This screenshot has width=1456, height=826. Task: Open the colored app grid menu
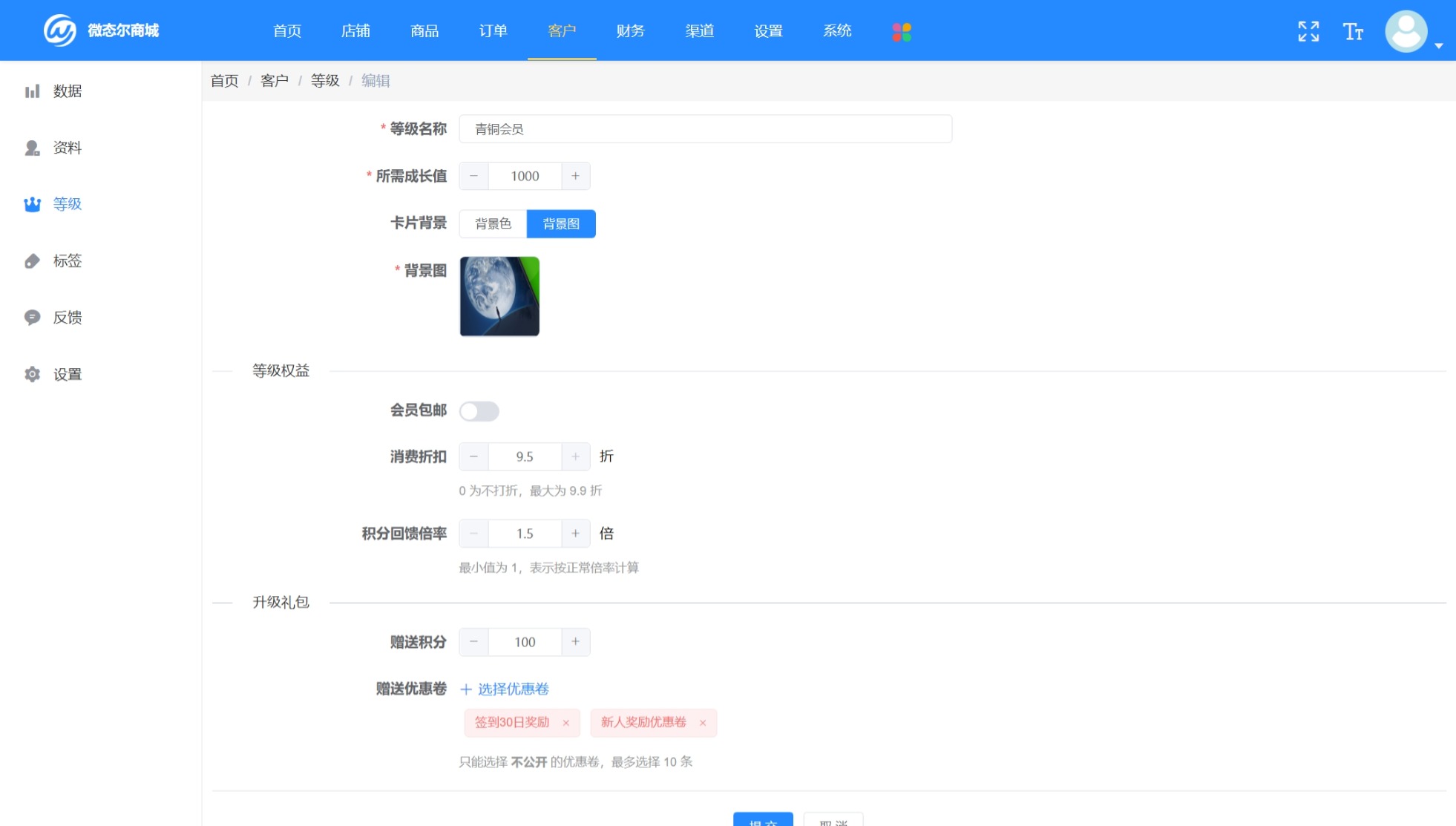click(902, 30)
